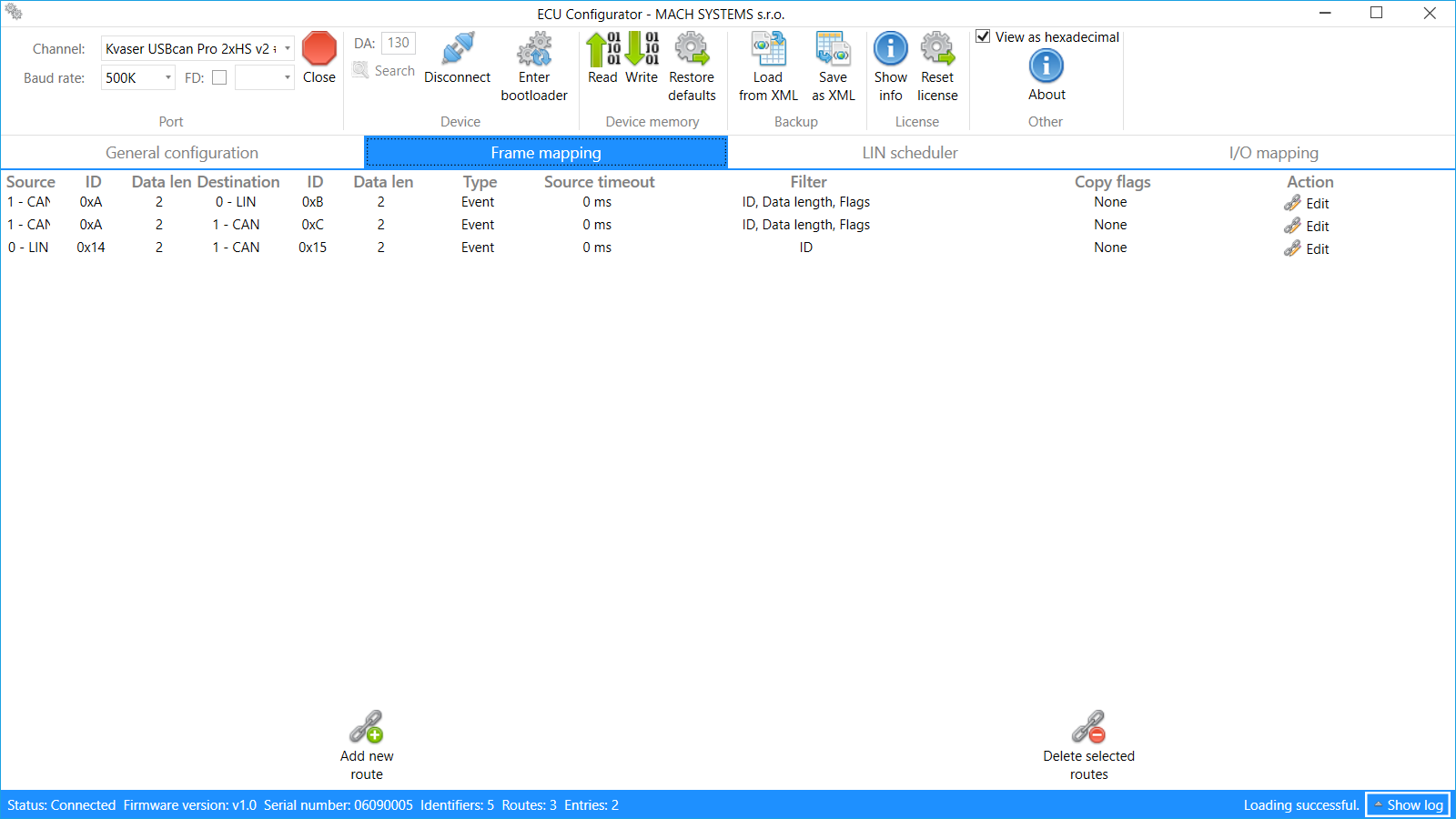Image resolution: width=1456 pixels, height=819 pixels.
Task: Click the red Close port icon
Action: [x=319, y=50]
